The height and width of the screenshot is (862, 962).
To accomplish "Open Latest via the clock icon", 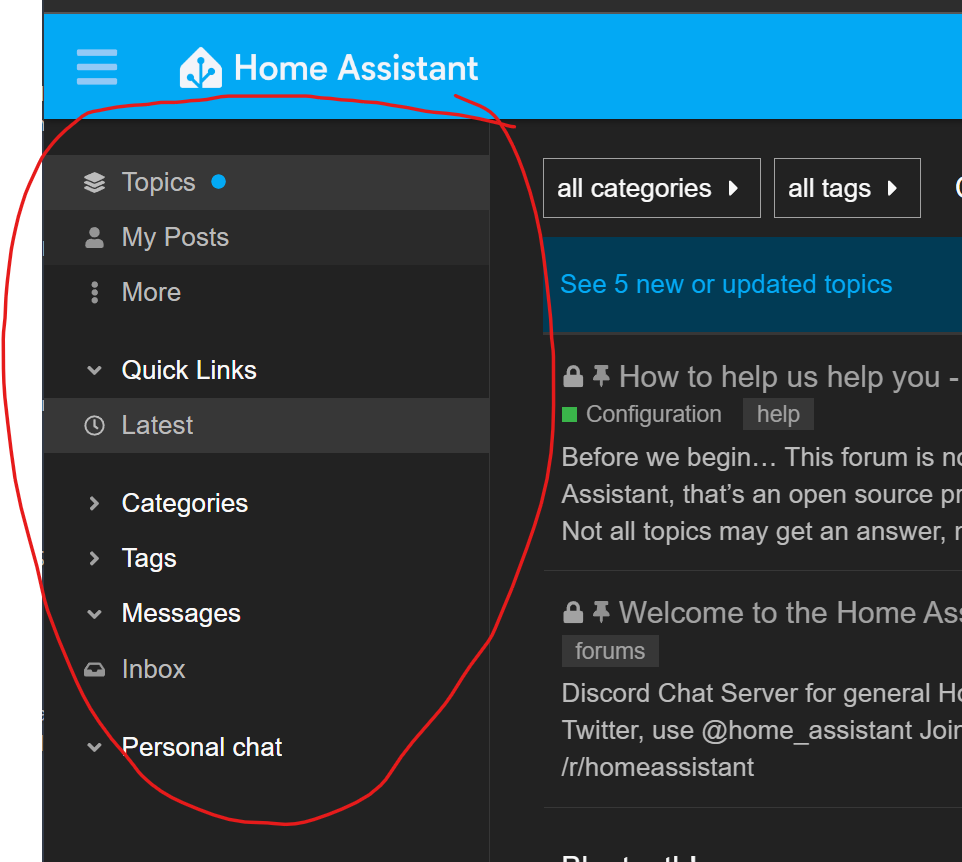I will pyautogui.click(x=94, y=425).
